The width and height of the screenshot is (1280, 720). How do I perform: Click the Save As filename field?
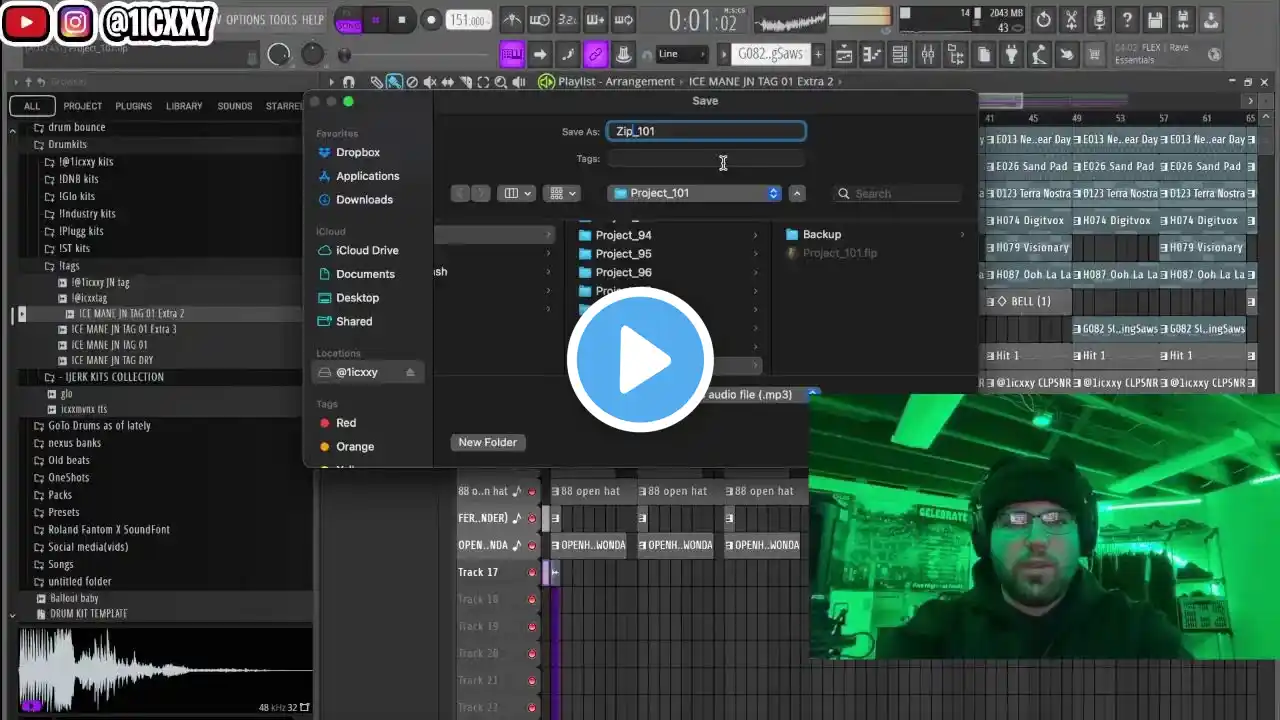pos(706,131)
